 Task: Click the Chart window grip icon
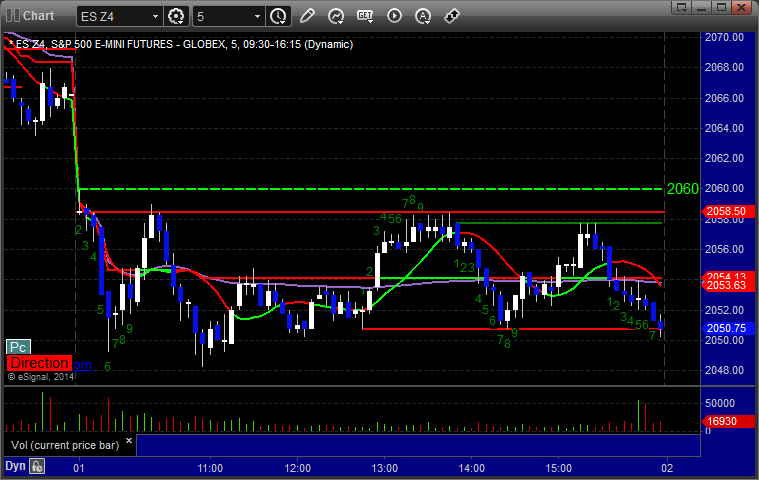13,16
